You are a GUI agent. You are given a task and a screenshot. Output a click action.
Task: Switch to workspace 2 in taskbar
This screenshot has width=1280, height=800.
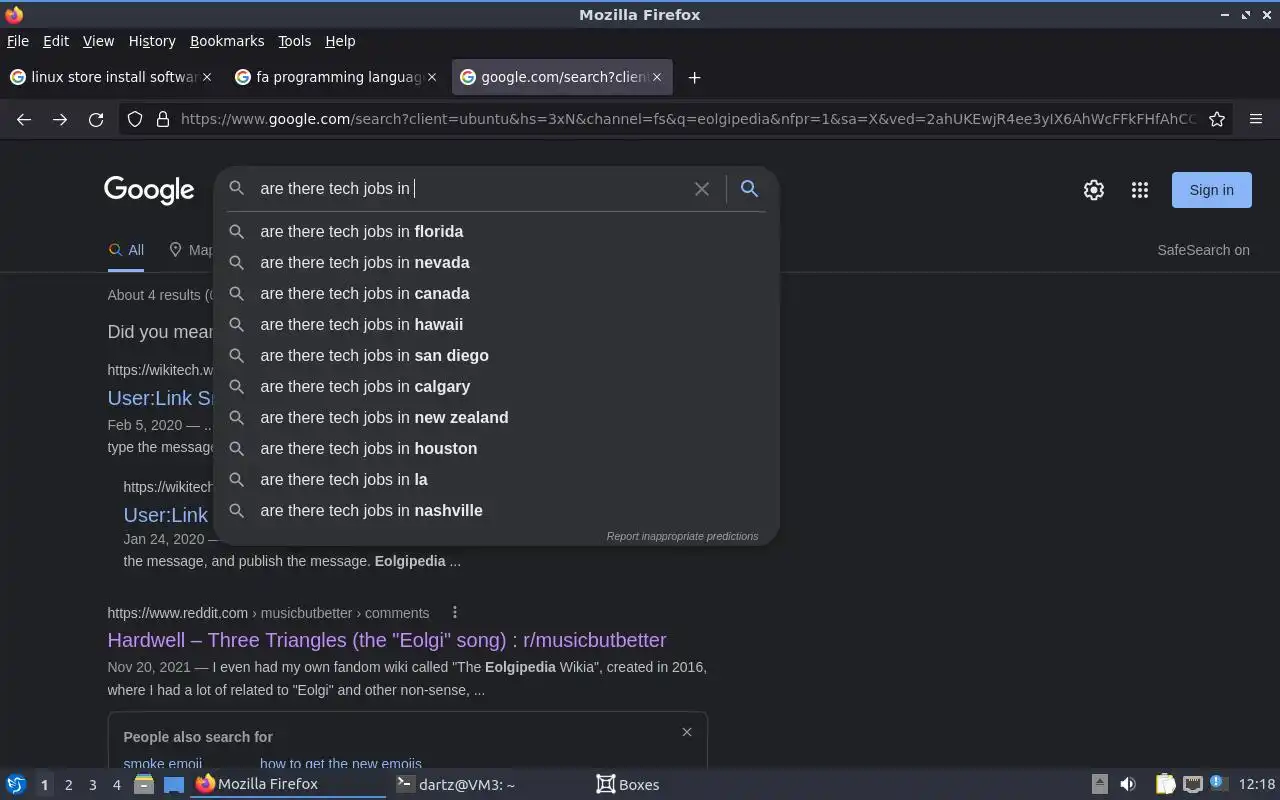pyautogui.click(x=69, y=785)
